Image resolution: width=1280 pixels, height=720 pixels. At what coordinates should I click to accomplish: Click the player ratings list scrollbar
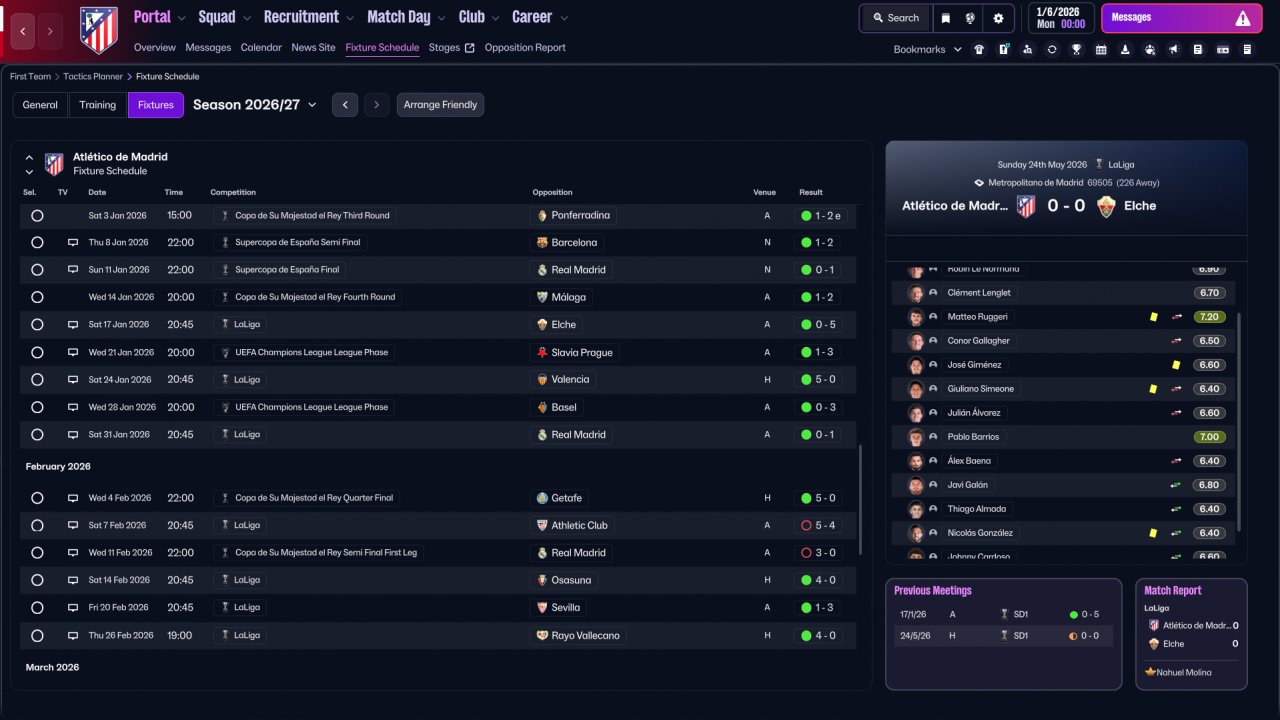click(1239, 420)
